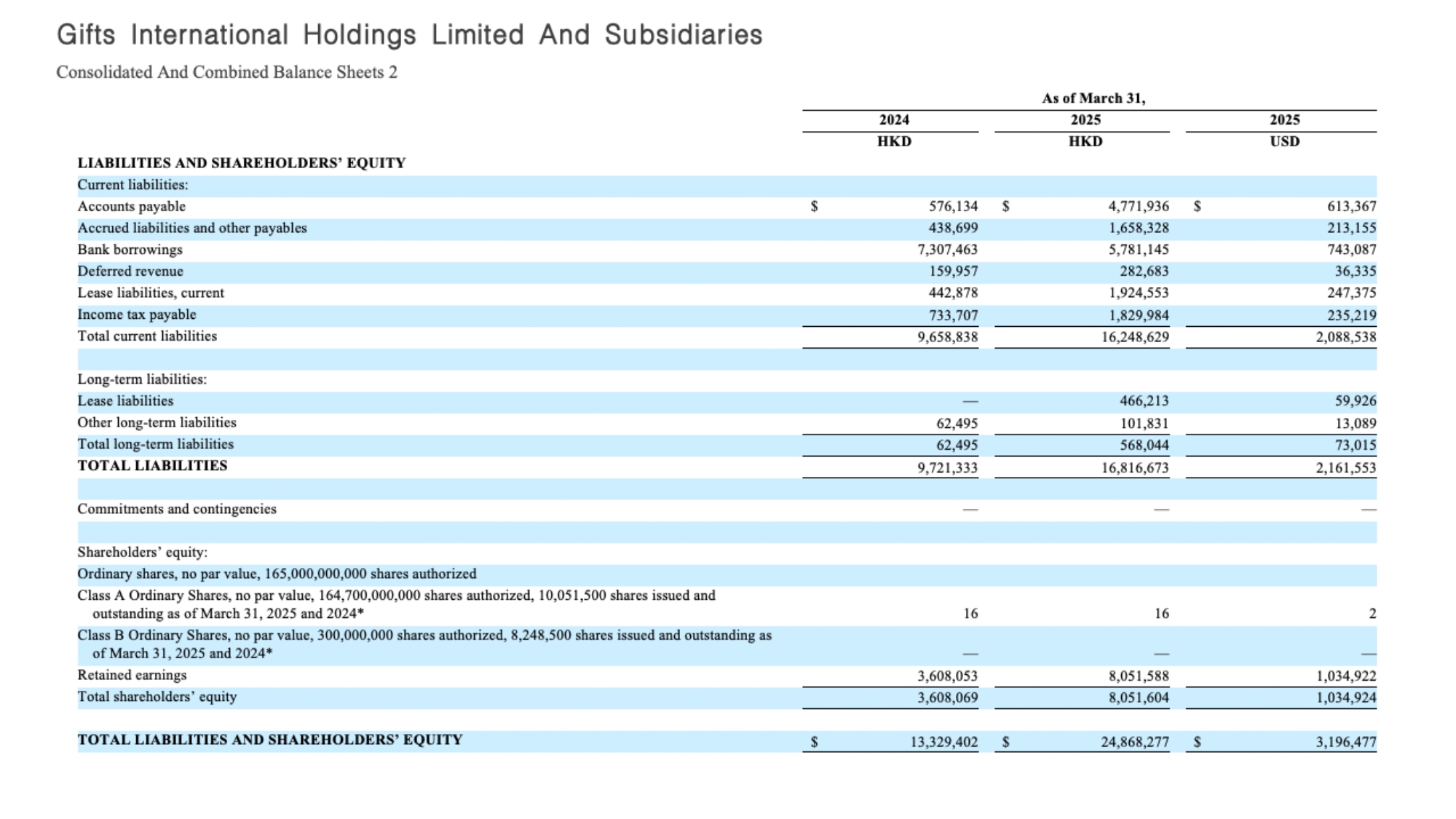Click the Accounts payable row label
Image resolution: width=1456 pixels, height=819 pixels.
(x=132, y=207)
